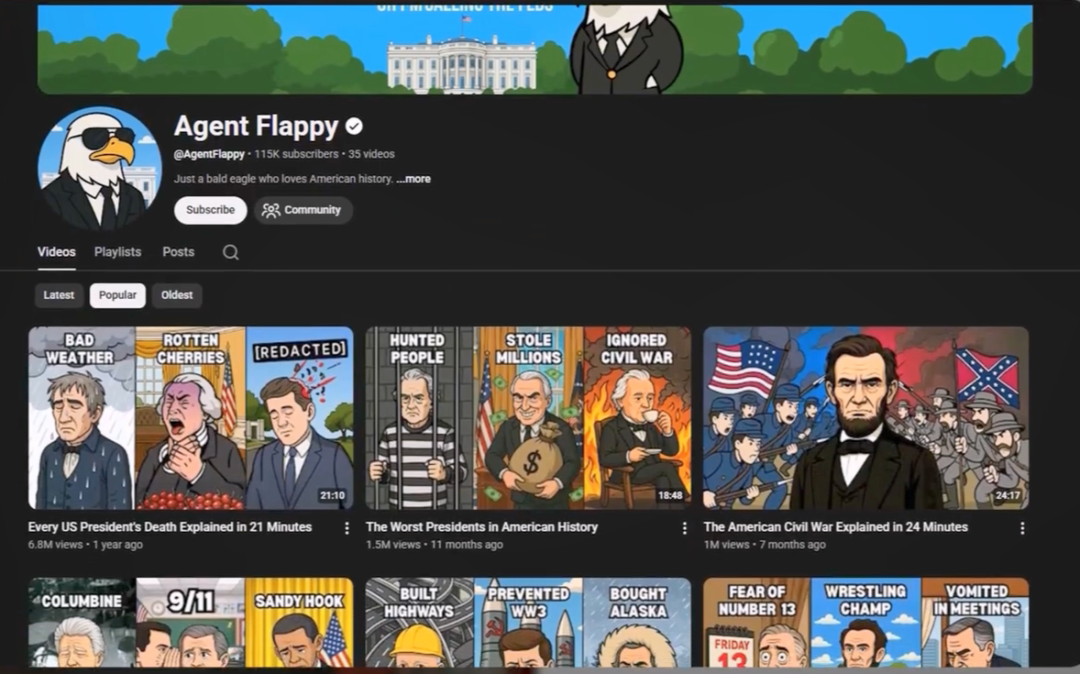Open options menu for American Civil War video

click(x=1022, y=528)
